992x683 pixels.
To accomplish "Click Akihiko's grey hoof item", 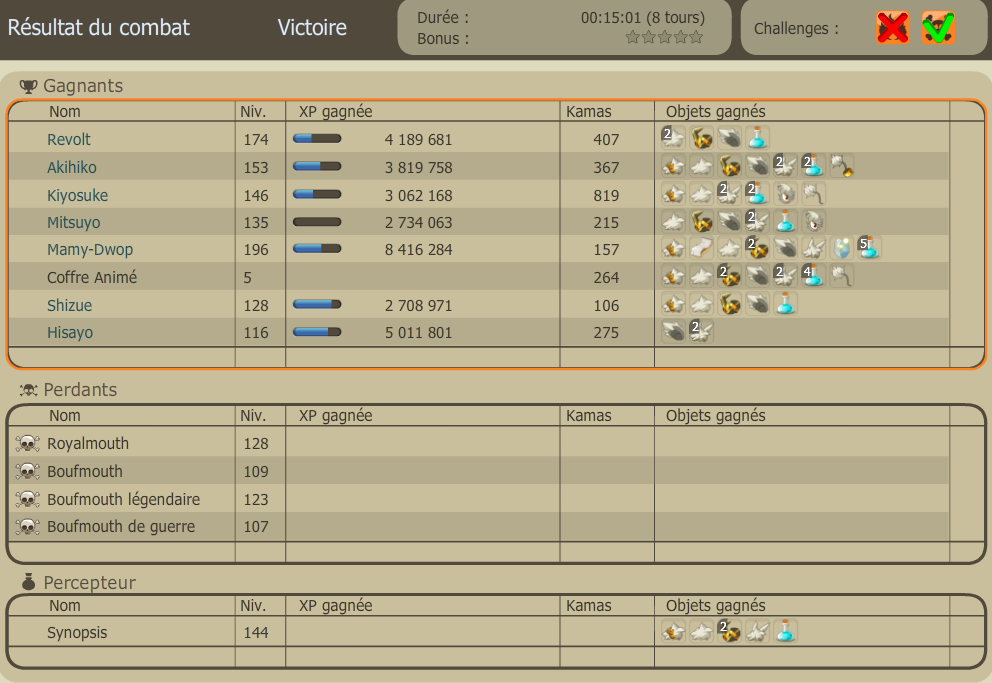I will [x=757, y=166].
